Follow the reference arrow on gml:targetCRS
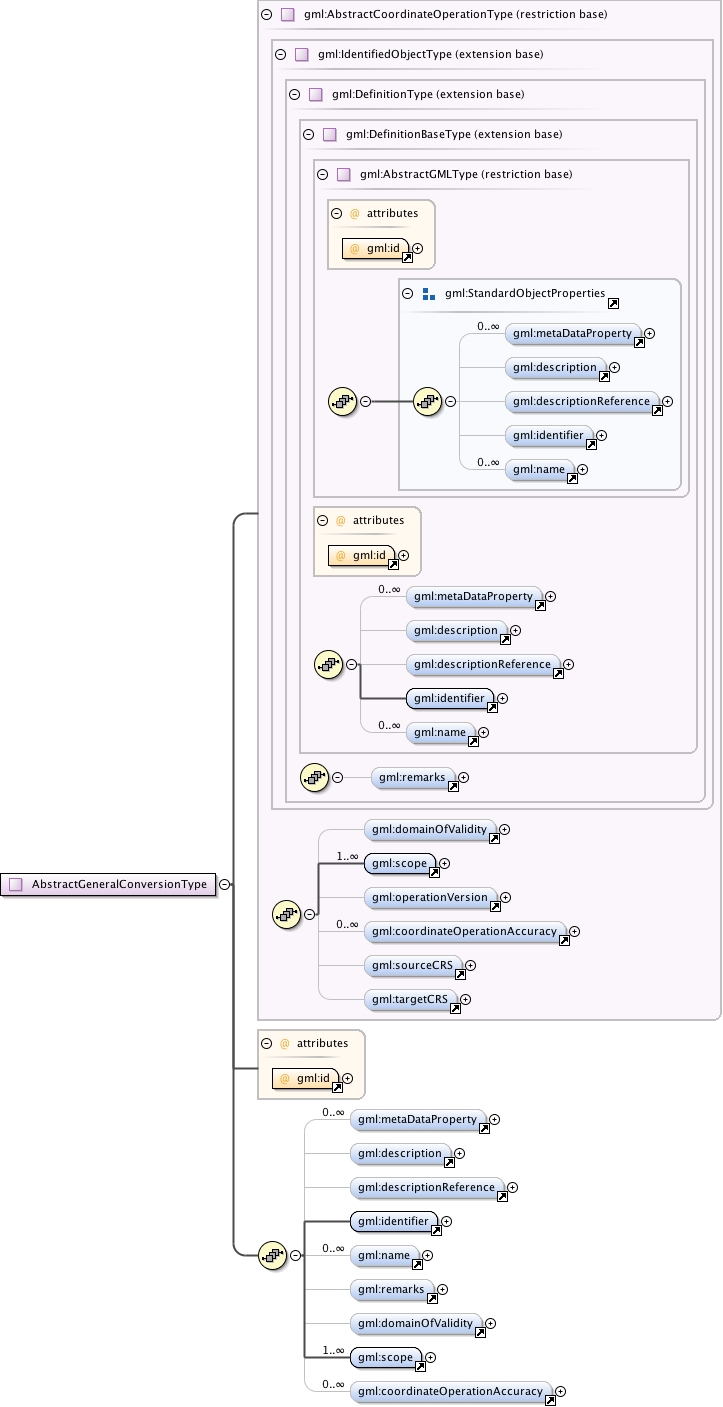The width and height of the screenshot is (723, 1407). click(x=455, y=1009)
